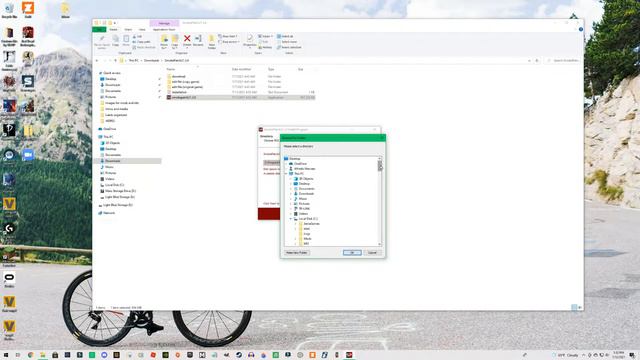Screen dimensions: 640x360
Task: Select Quick access in Explorer navigation pane
Action: click(111, 73)
